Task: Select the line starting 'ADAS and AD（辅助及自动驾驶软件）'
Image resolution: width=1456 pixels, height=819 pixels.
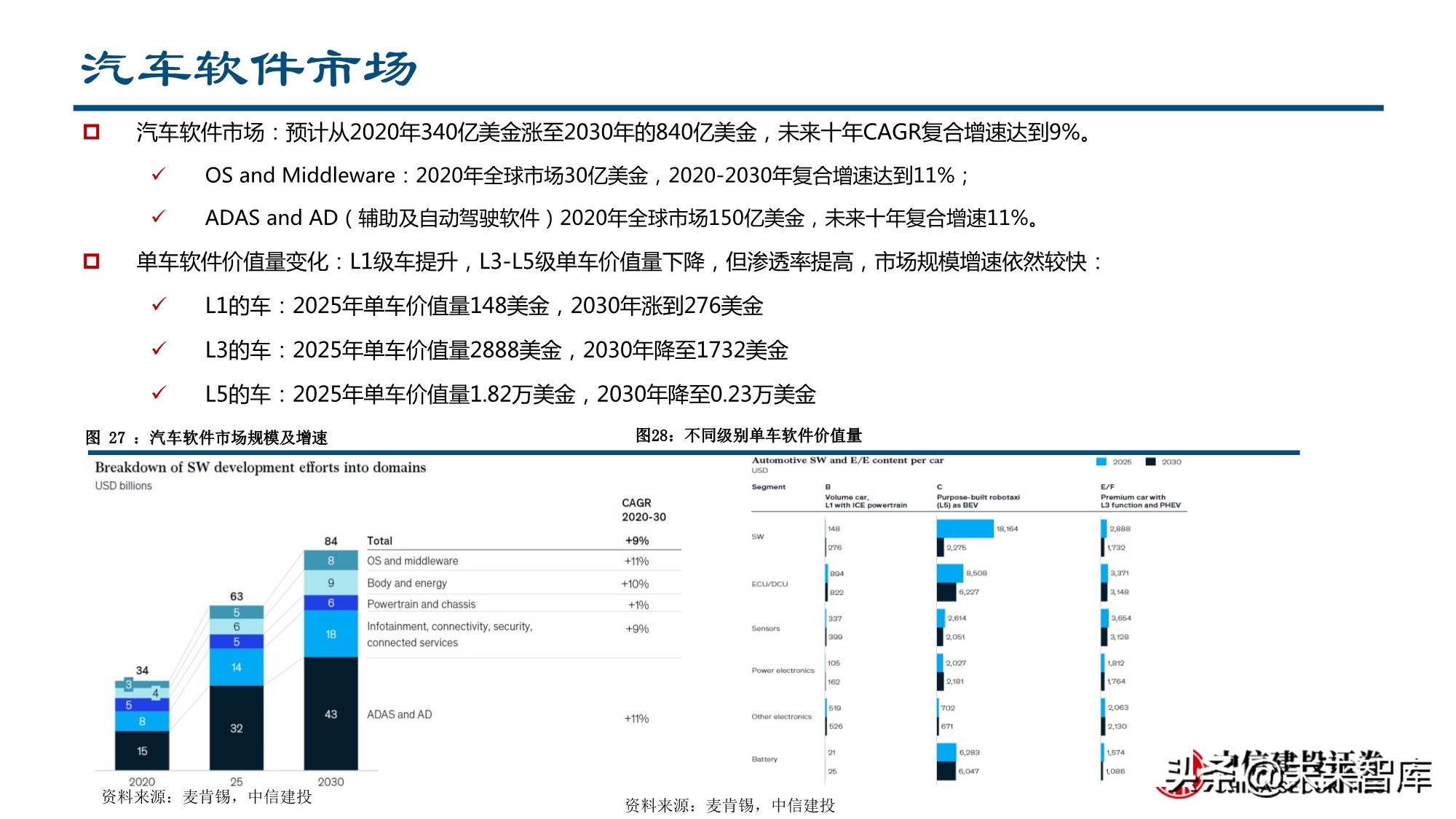Action: [x=622, y=218]
